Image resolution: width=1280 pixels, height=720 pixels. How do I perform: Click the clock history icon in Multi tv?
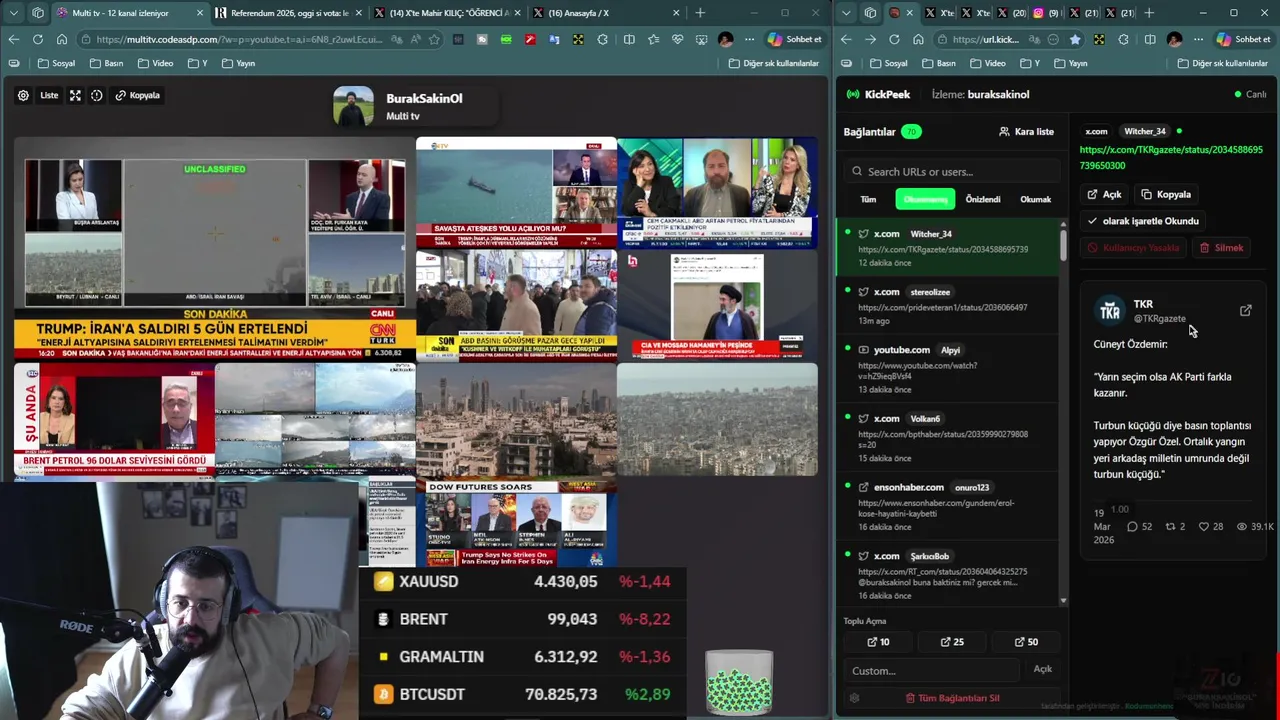[x=97, y=95]
